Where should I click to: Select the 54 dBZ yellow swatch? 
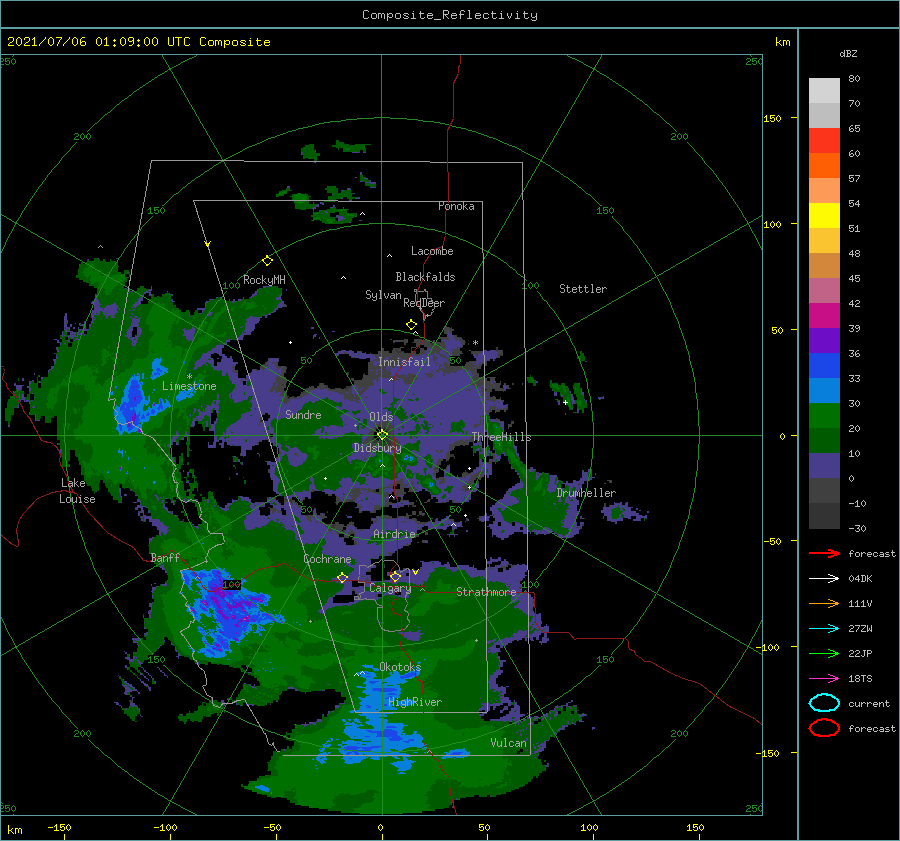point(824,216)
